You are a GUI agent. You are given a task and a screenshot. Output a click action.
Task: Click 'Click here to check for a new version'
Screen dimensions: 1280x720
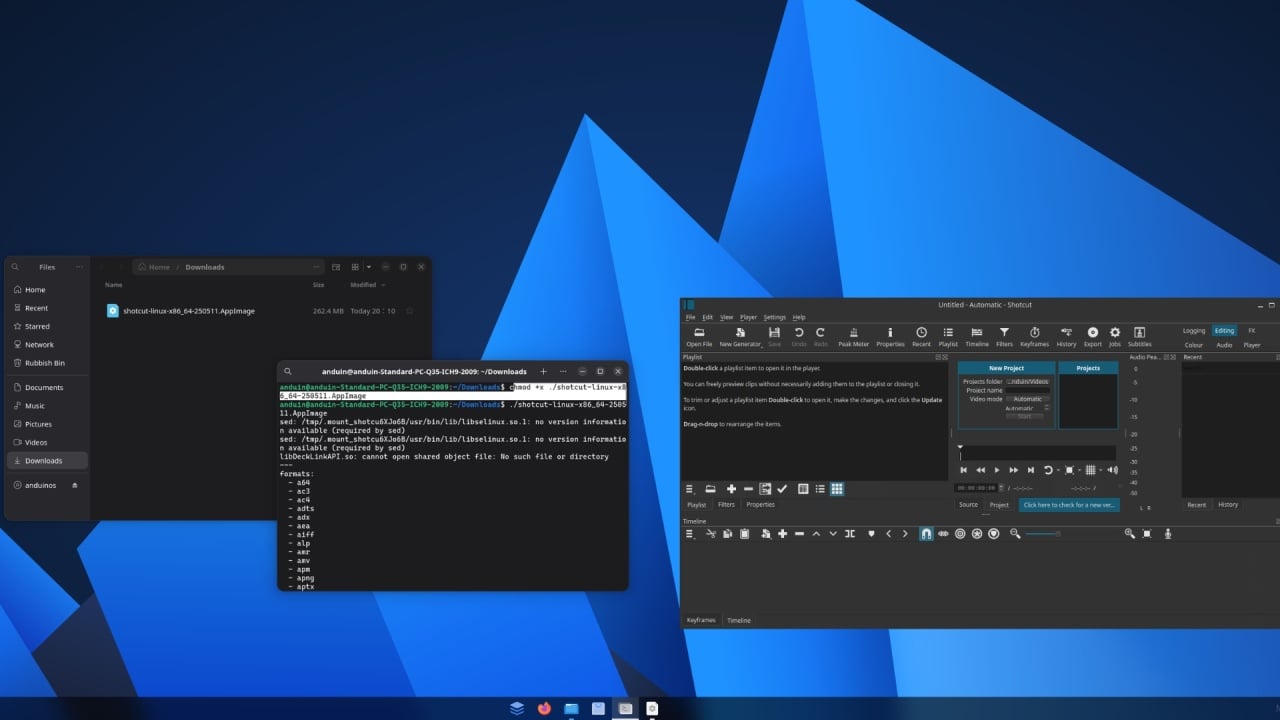coord(1069,505)
